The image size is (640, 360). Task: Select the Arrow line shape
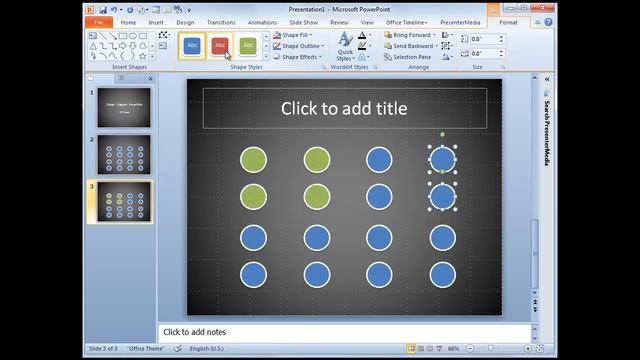(113, 36)
